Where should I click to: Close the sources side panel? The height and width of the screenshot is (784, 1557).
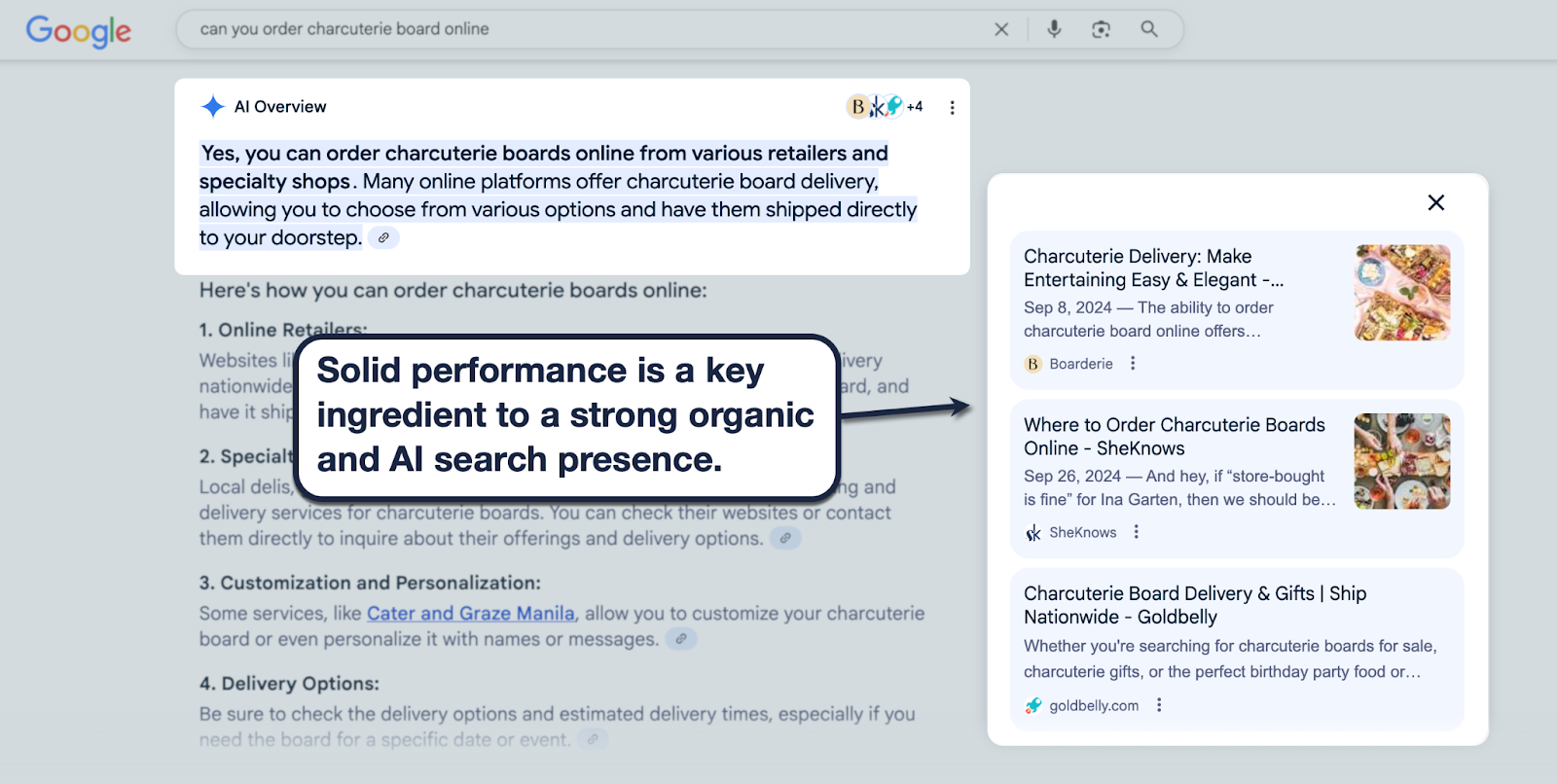click(1435, 202)
